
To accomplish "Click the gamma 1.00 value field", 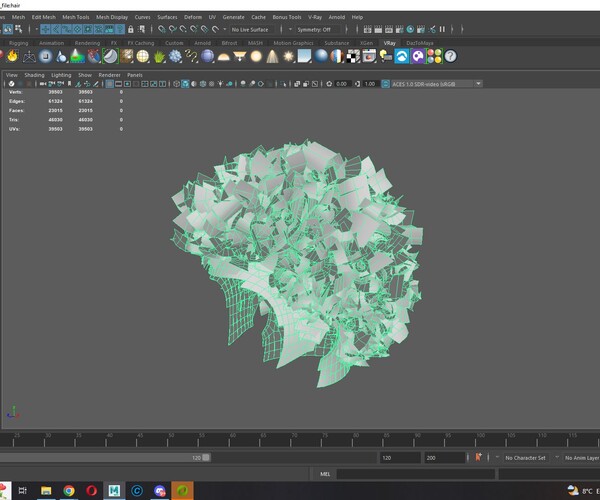I will point(370,84).
